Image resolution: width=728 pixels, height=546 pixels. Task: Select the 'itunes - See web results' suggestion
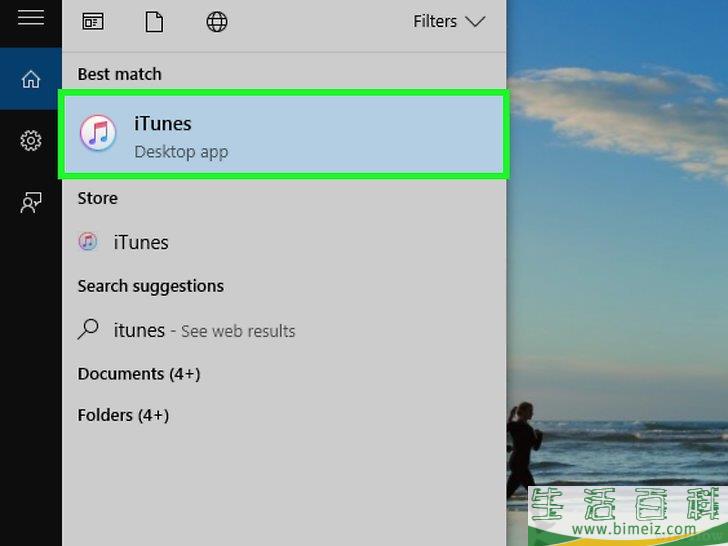[x=284, y=330]
